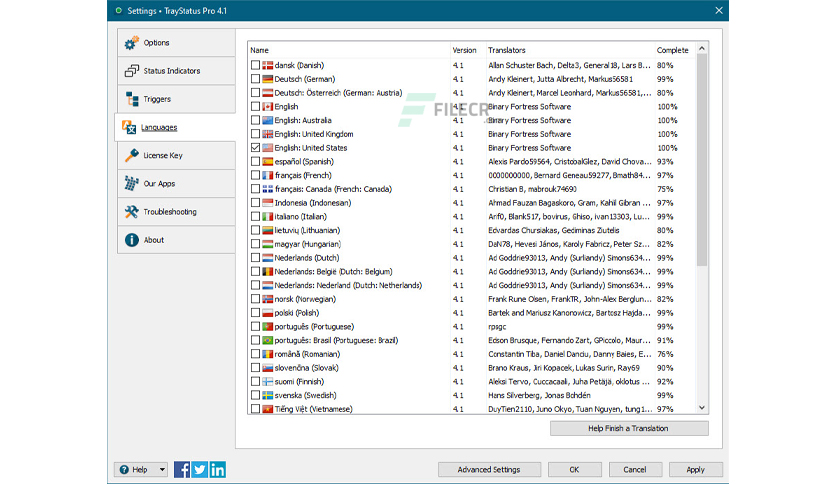Click the About info icon
The height and width of the screenshot is (484, 836).
132,240
